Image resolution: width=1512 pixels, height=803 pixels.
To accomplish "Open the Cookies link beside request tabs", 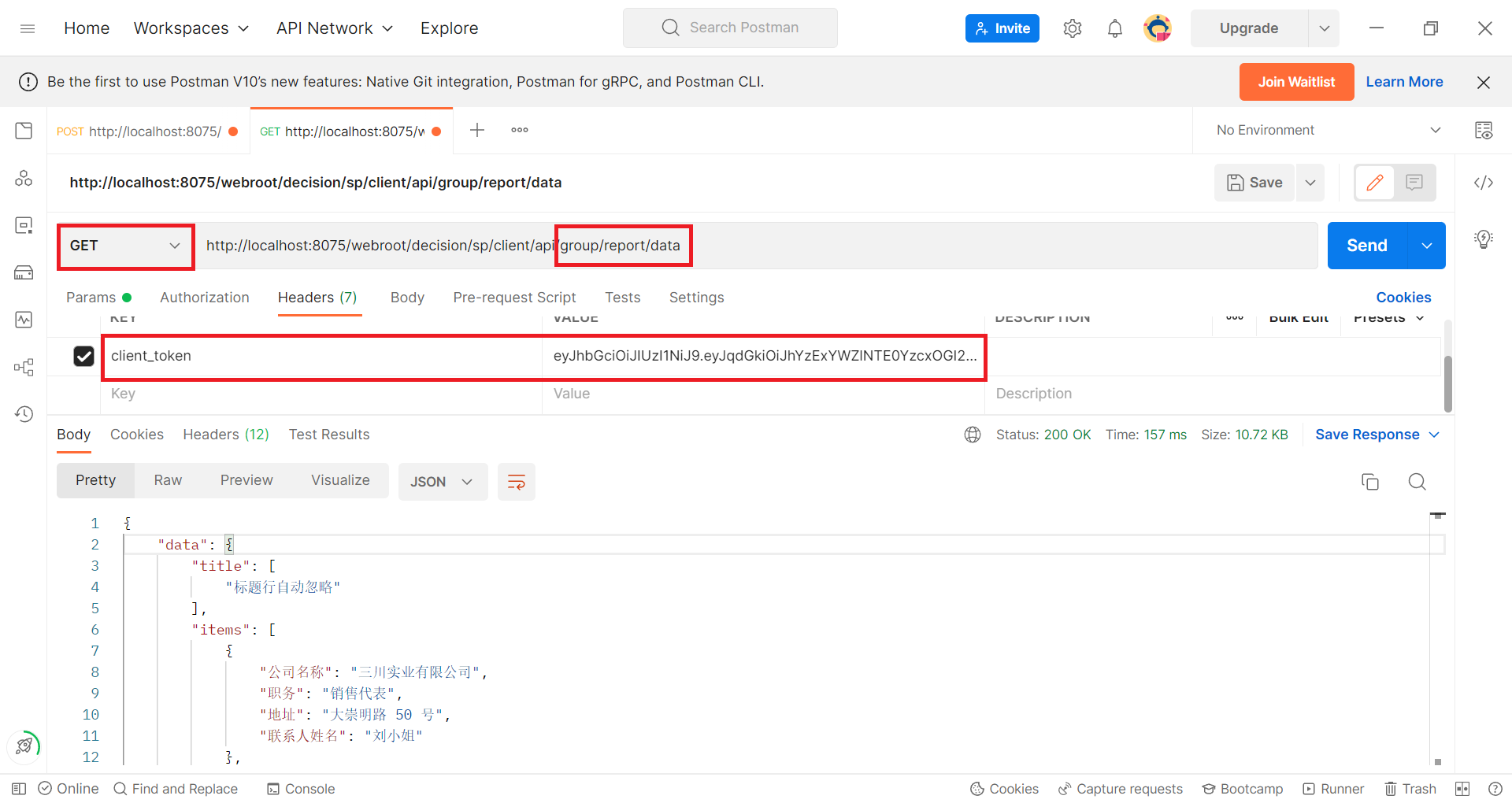I will click(1403, 298).
